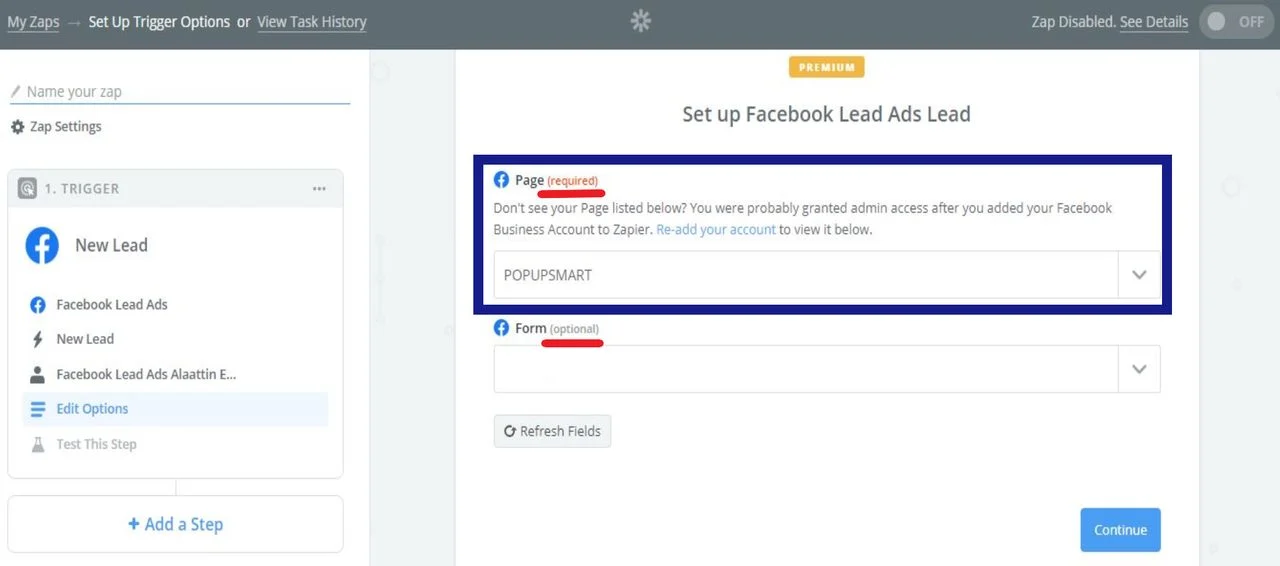Click trigger step icon in header
This screenshot has width=1280, height=566.
[x=27, y=188]
